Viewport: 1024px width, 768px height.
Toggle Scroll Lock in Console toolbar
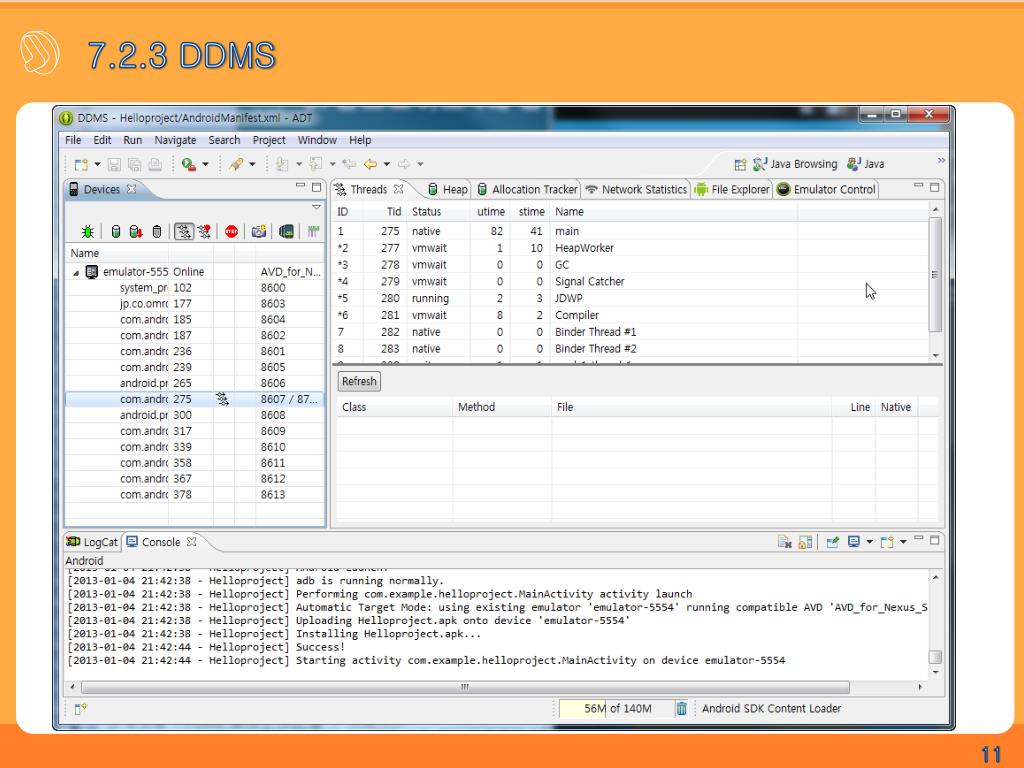pyautogui.click(x=805, y=542)
